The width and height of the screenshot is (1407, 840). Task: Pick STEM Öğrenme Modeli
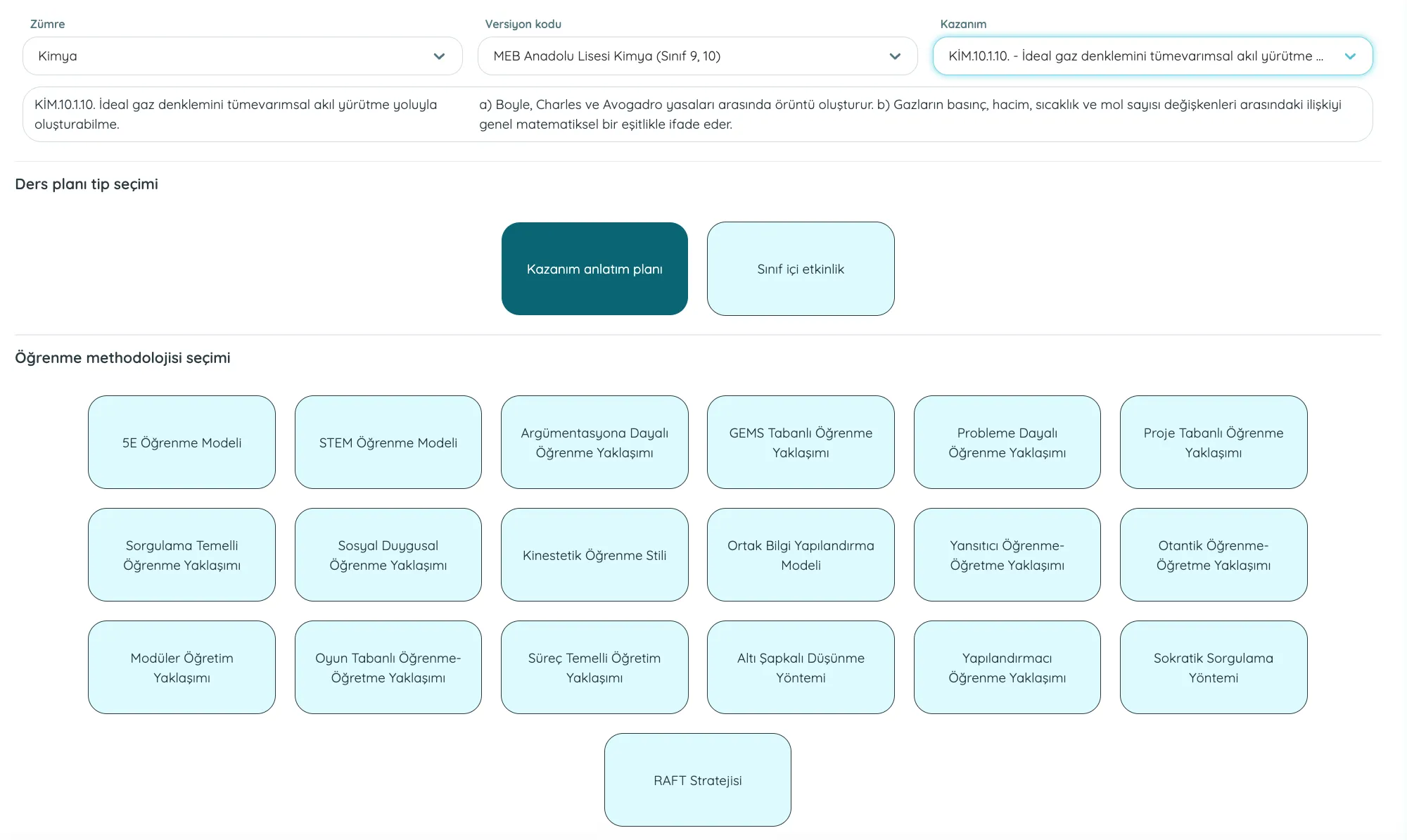(388, 443)
